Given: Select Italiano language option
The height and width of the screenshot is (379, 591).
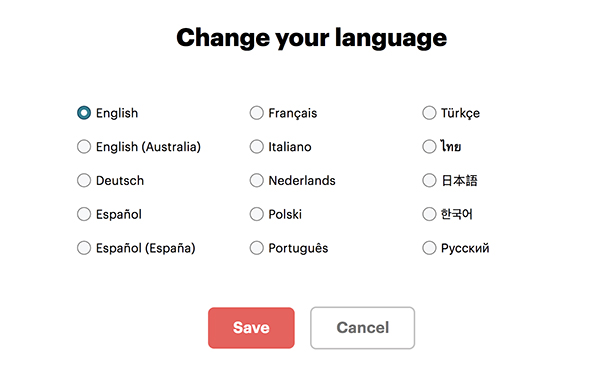Looking at the screenshot, I should pyautogui.click(x=256, y=147).
